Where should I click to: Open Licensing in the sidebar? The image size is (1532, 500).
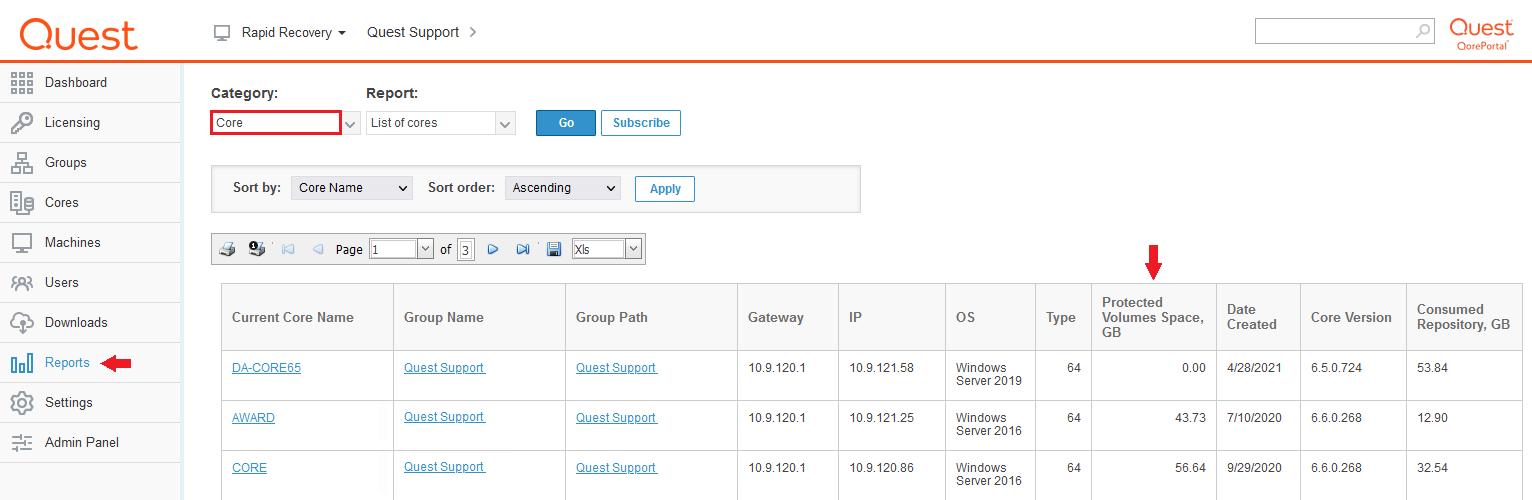[91, 122]
